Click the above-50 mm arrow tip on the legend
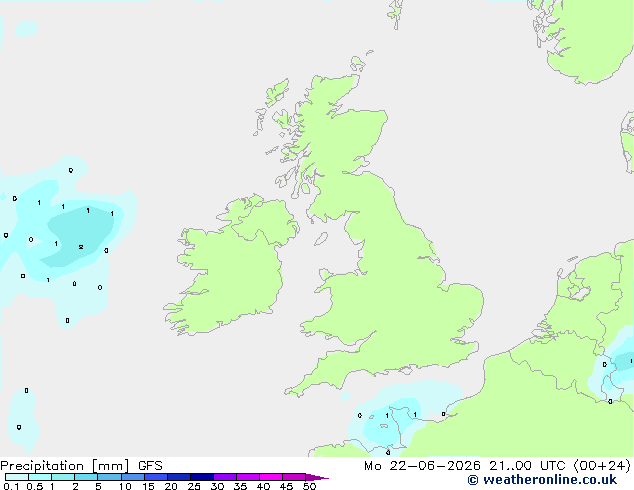 click(317, 477)
